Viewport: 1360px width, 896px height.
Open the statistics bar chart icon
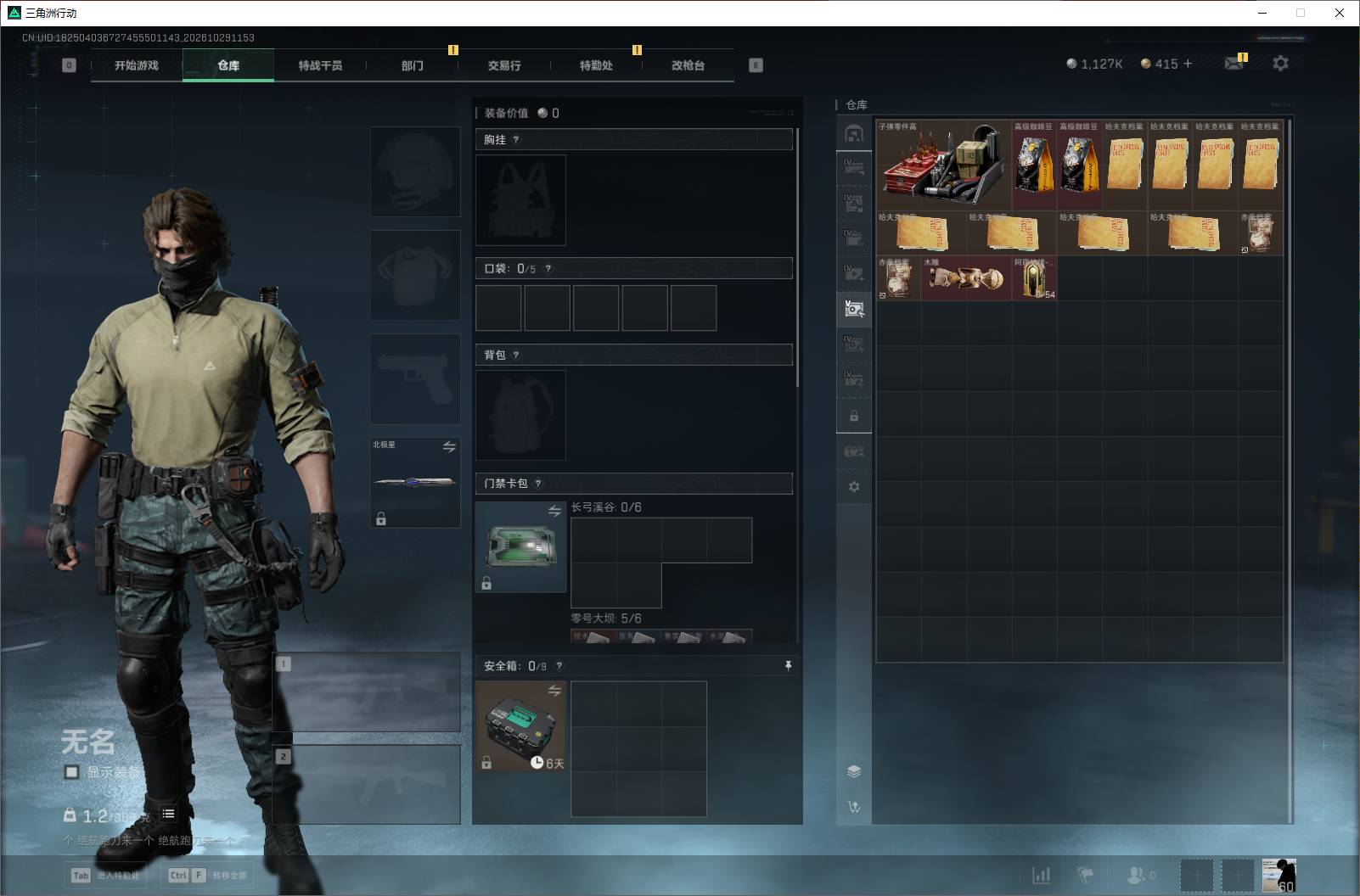point(1041,875)
